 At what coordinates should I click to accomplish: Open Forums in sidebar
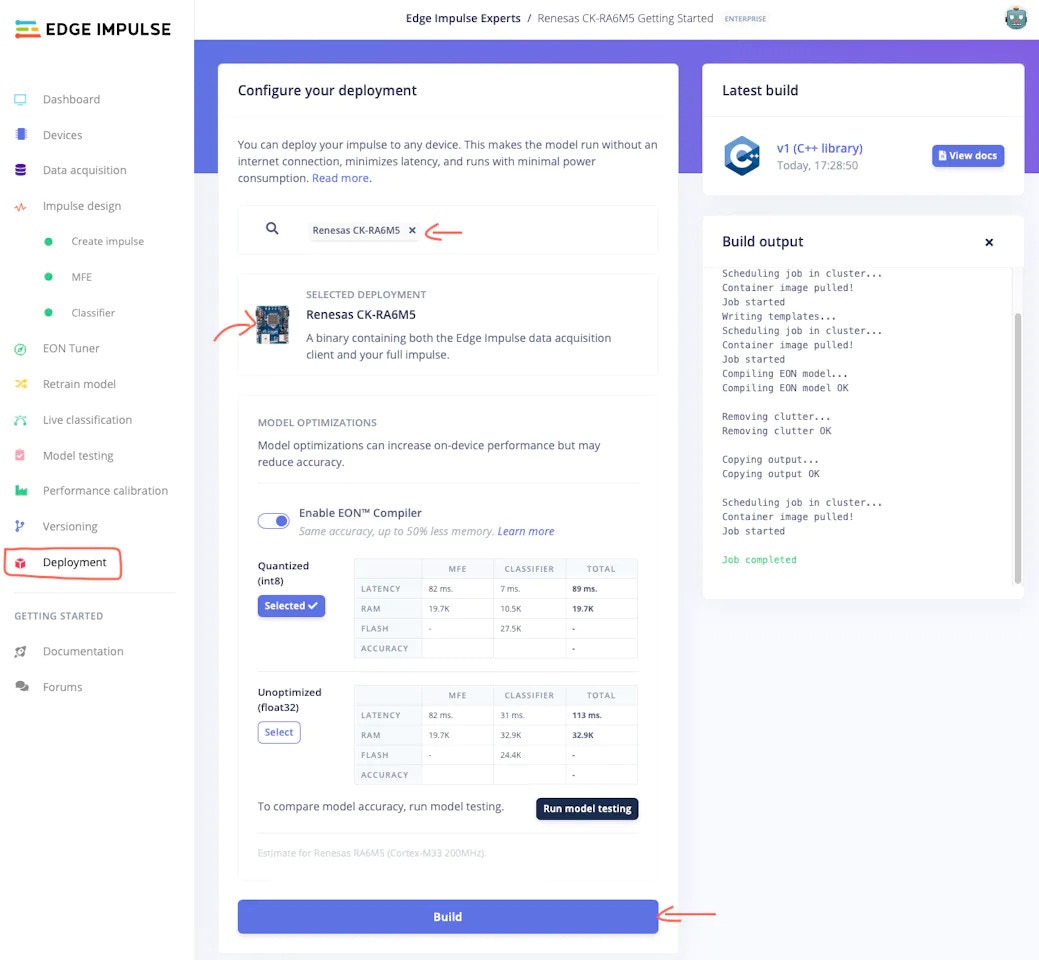62,687
